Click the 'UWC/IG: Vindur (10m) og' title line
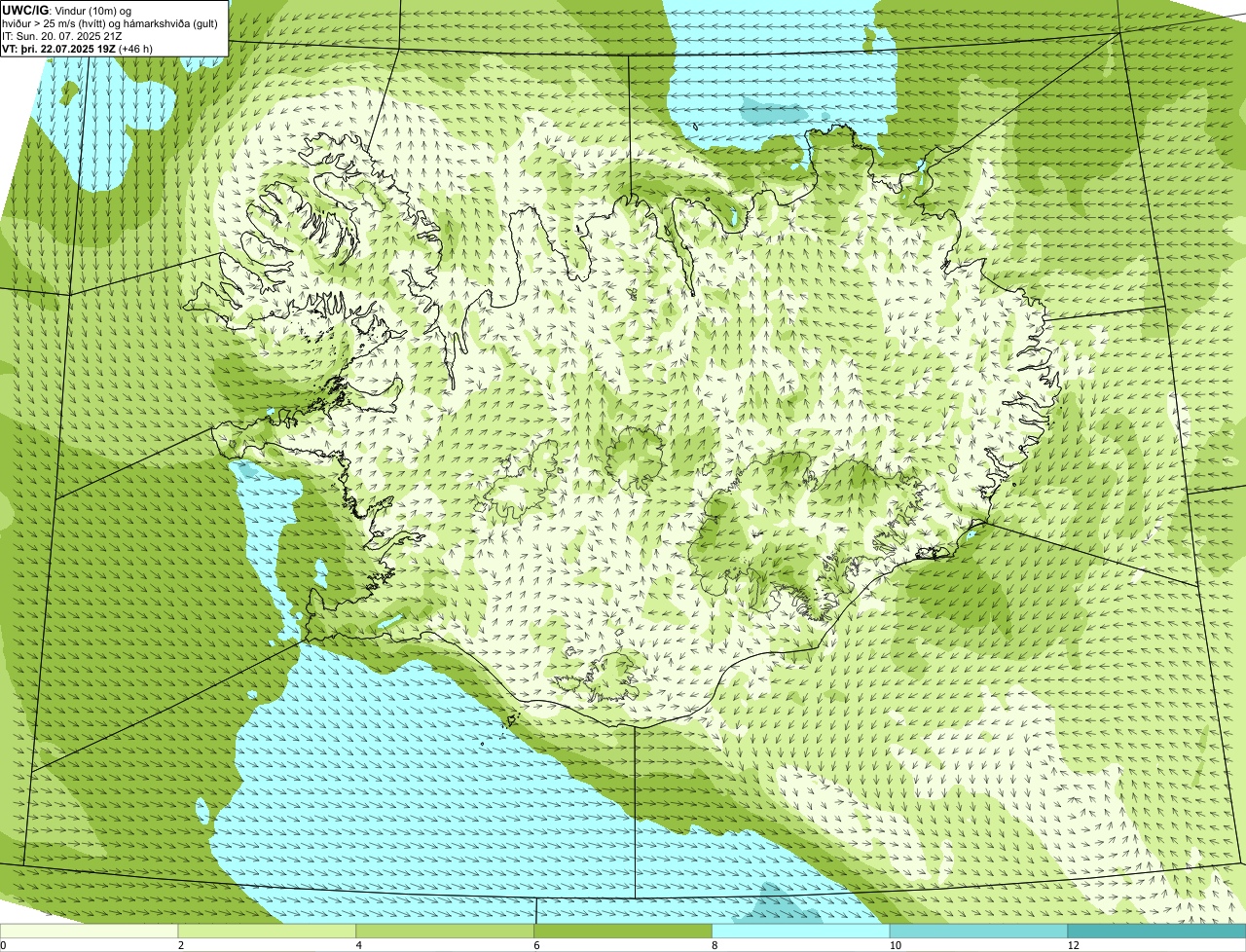 point(67,10)
